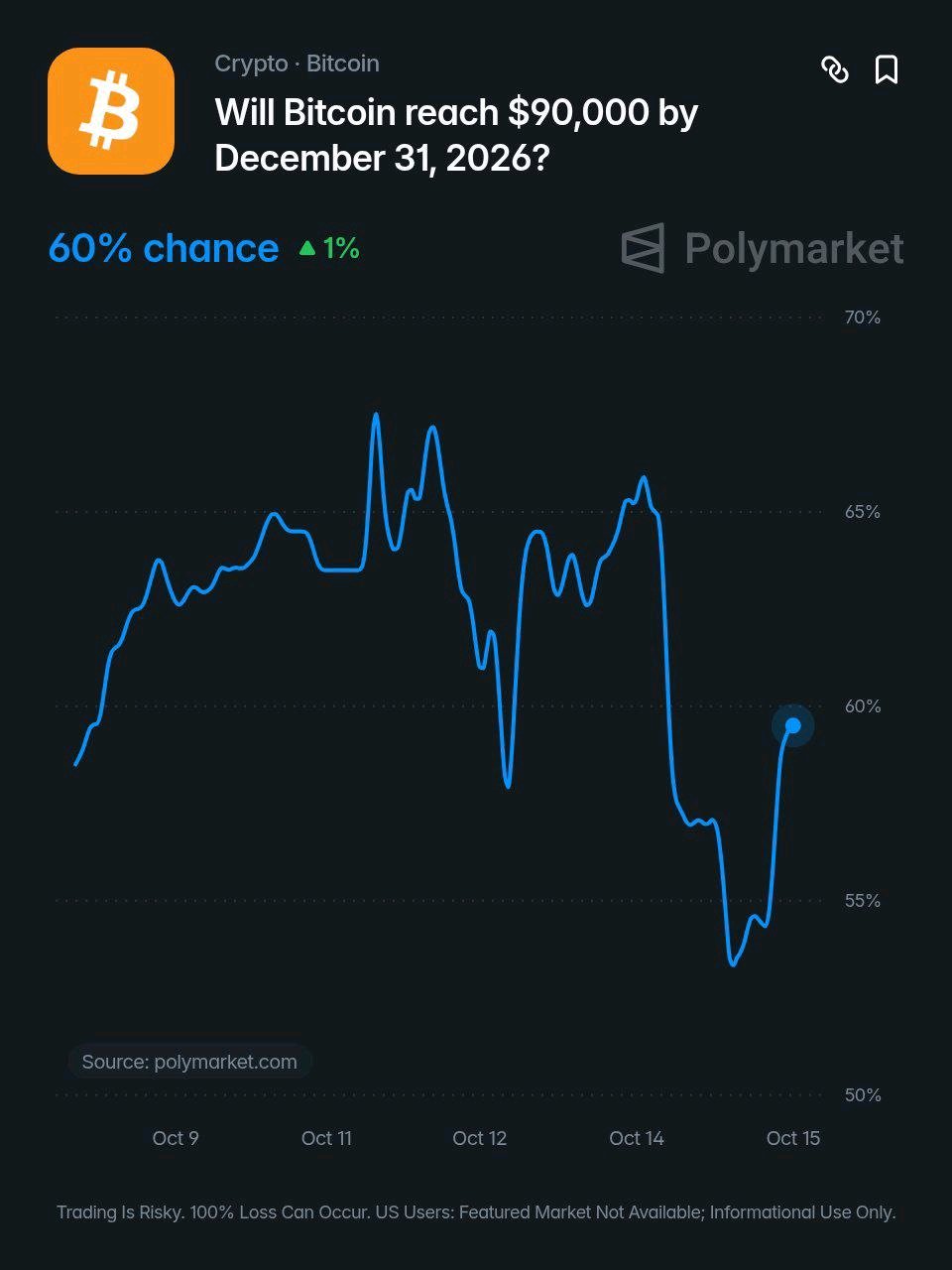This screenshot has height=1270, width=952.
Task: Select the current data point on chart
Action: click(x=792, y=726)
